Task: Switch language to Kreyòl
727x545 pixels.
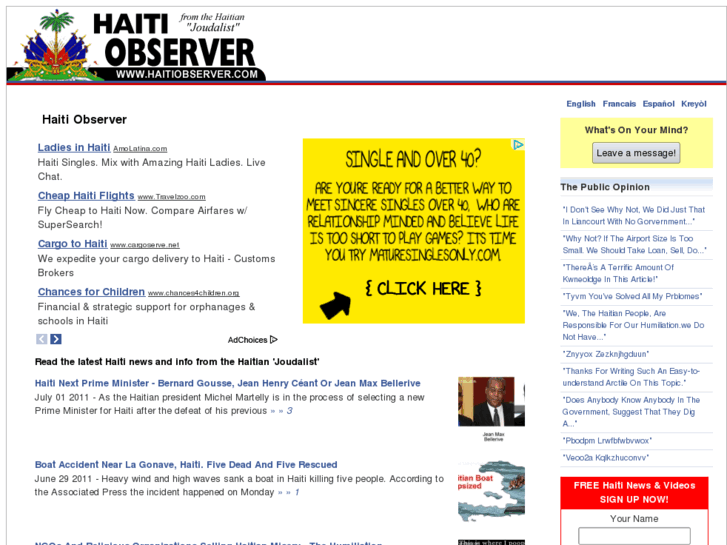Action: tap(694, 104)
